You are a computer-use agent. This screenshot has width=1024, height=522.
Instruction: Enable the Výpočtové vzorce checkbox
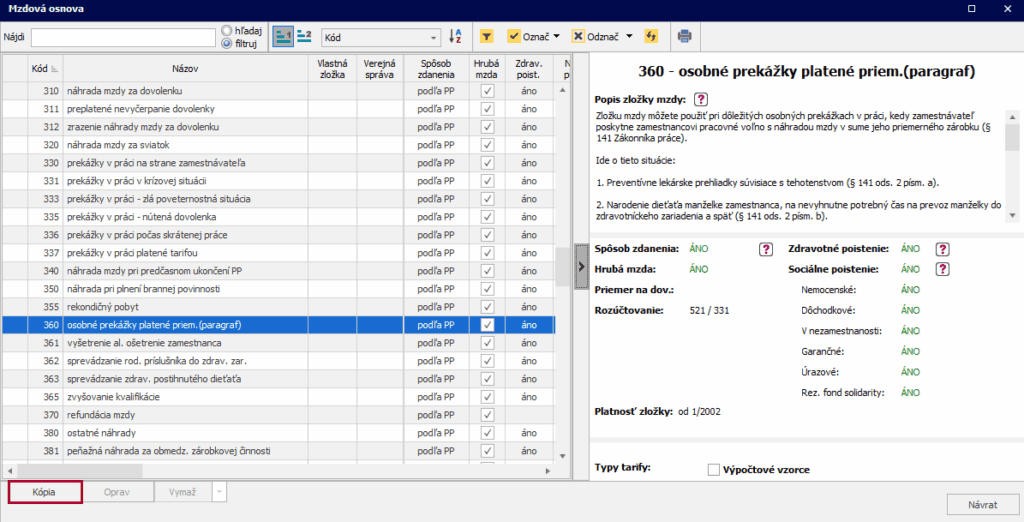point(714,470)
